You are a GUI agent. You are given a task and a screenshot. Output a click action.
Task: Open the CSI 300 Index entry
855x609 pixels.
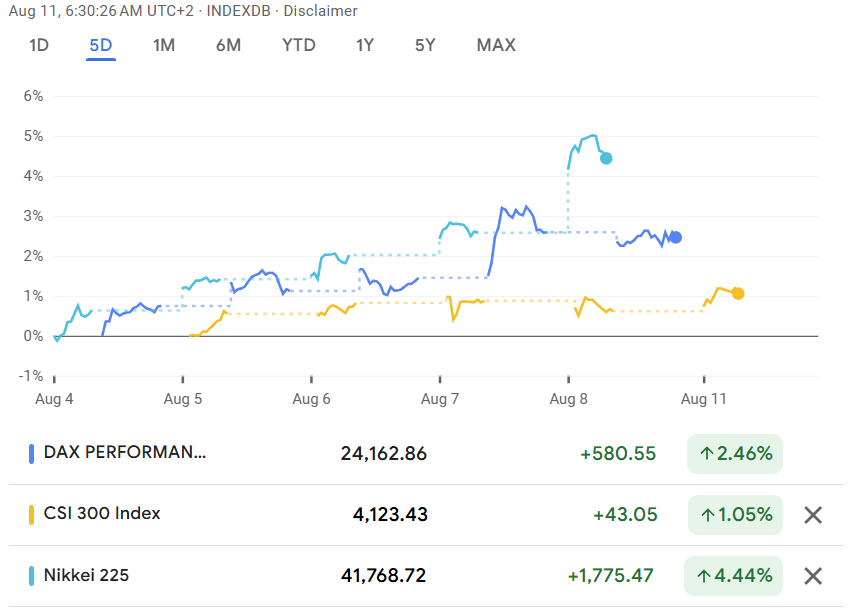(x=102, y=514)
